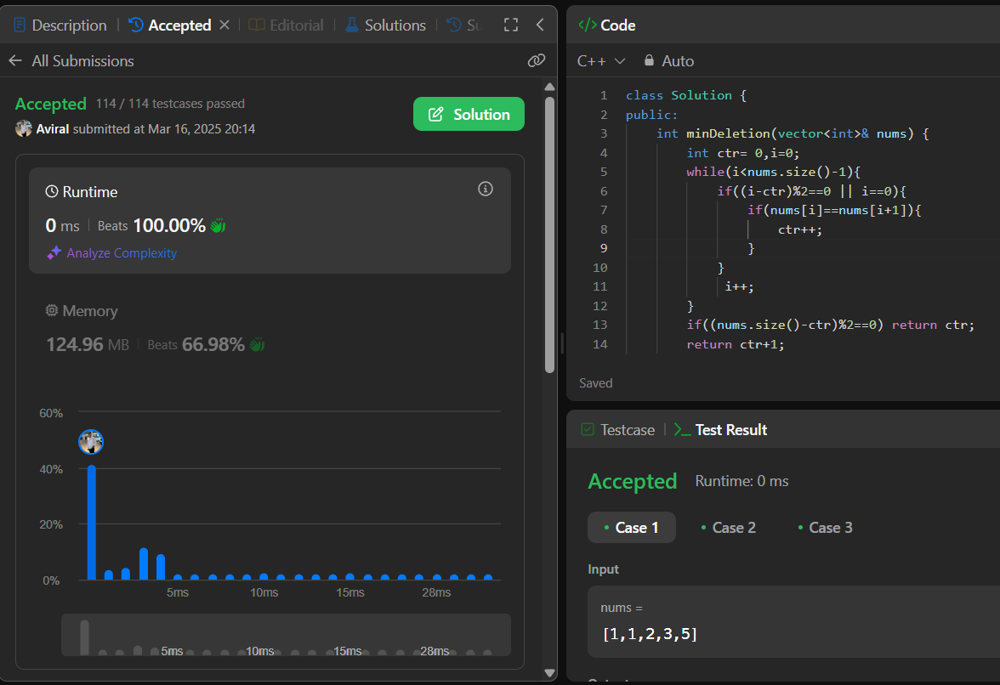The width and height of the screenshot is (1000, 685).
Task: Click the left panel scrollbar down arrow
Action: click(x=550, y=673)
